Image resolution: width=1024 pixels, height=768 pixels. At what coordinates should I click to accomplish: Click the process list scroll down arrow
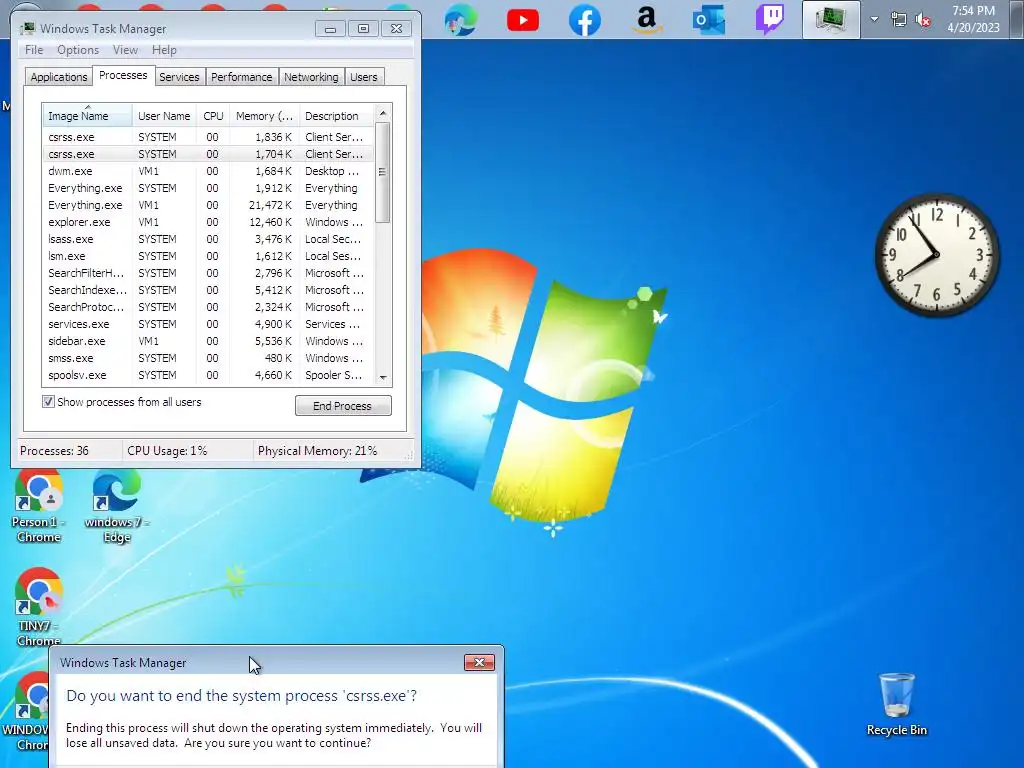click(383, 377)
